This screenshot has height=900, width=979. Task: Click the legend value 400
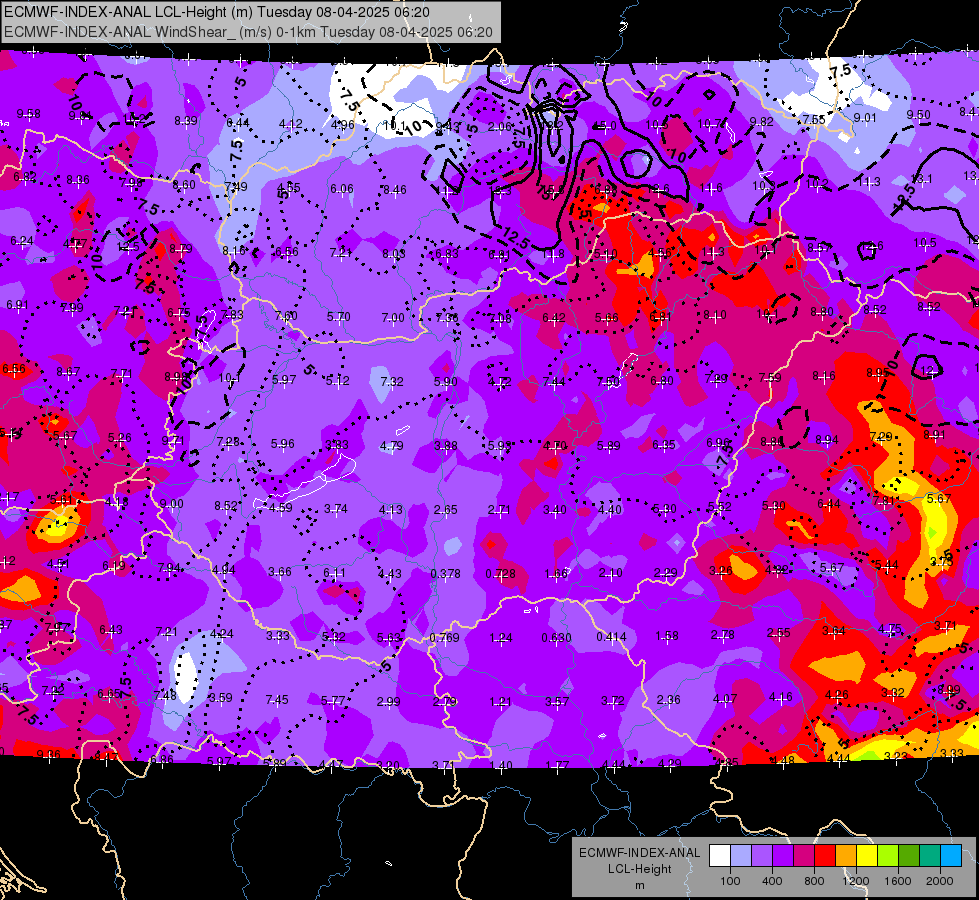(x=772, y=881)
